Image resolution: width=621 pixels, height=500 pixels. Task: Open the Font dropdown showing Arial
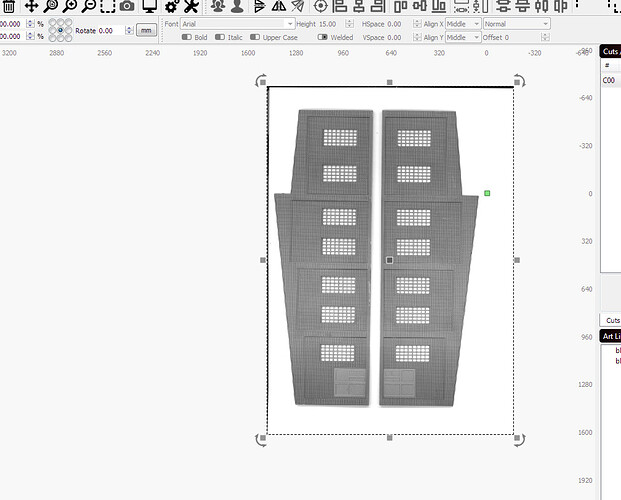tap(238, 24)
